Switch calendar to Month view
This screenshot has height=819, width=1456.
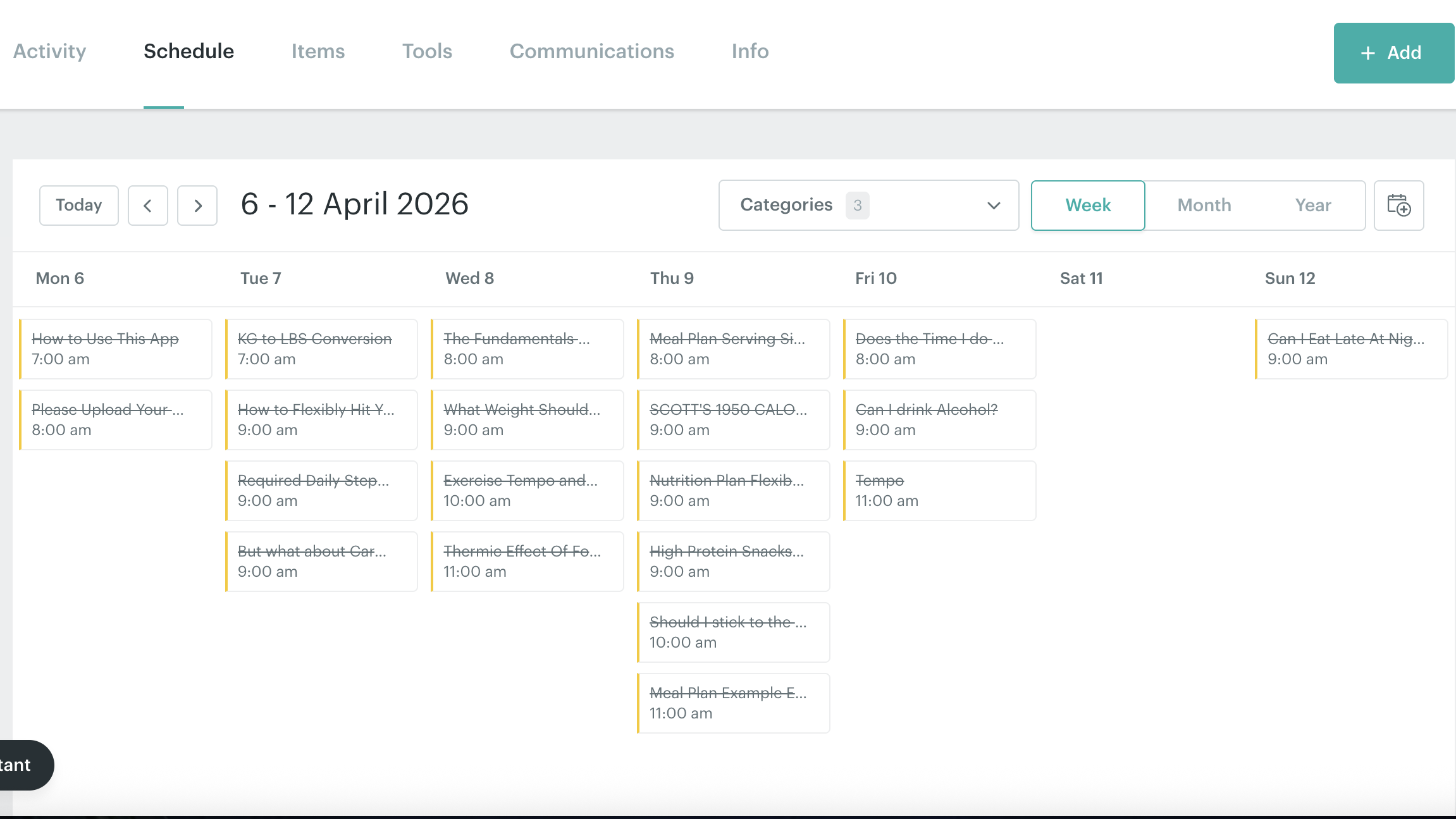pyautogui.click(x=1204, y=206)
